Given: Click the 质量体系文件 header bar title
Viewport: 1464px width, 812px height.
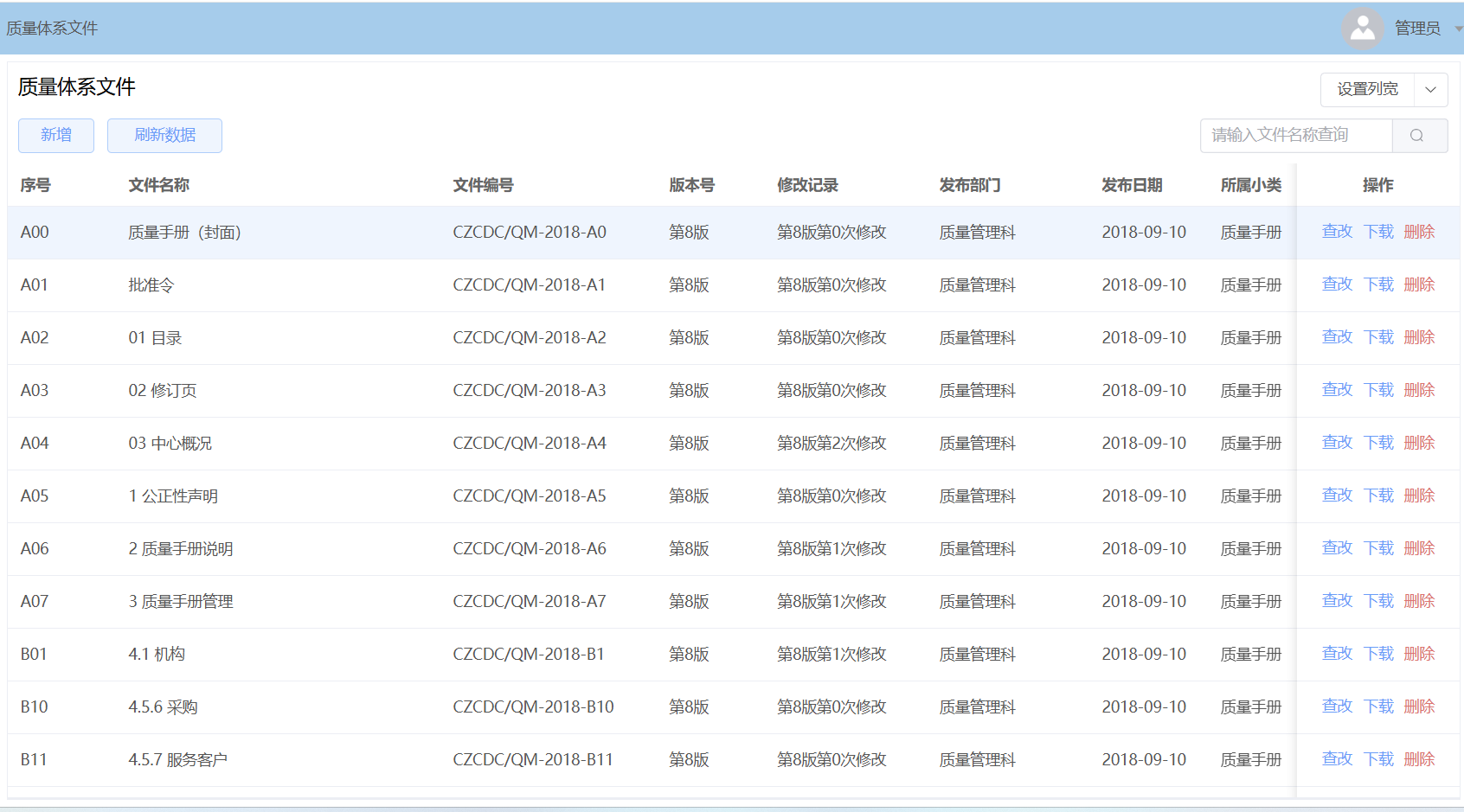Looking at the screenshot, I should click(x=52, y=29).
